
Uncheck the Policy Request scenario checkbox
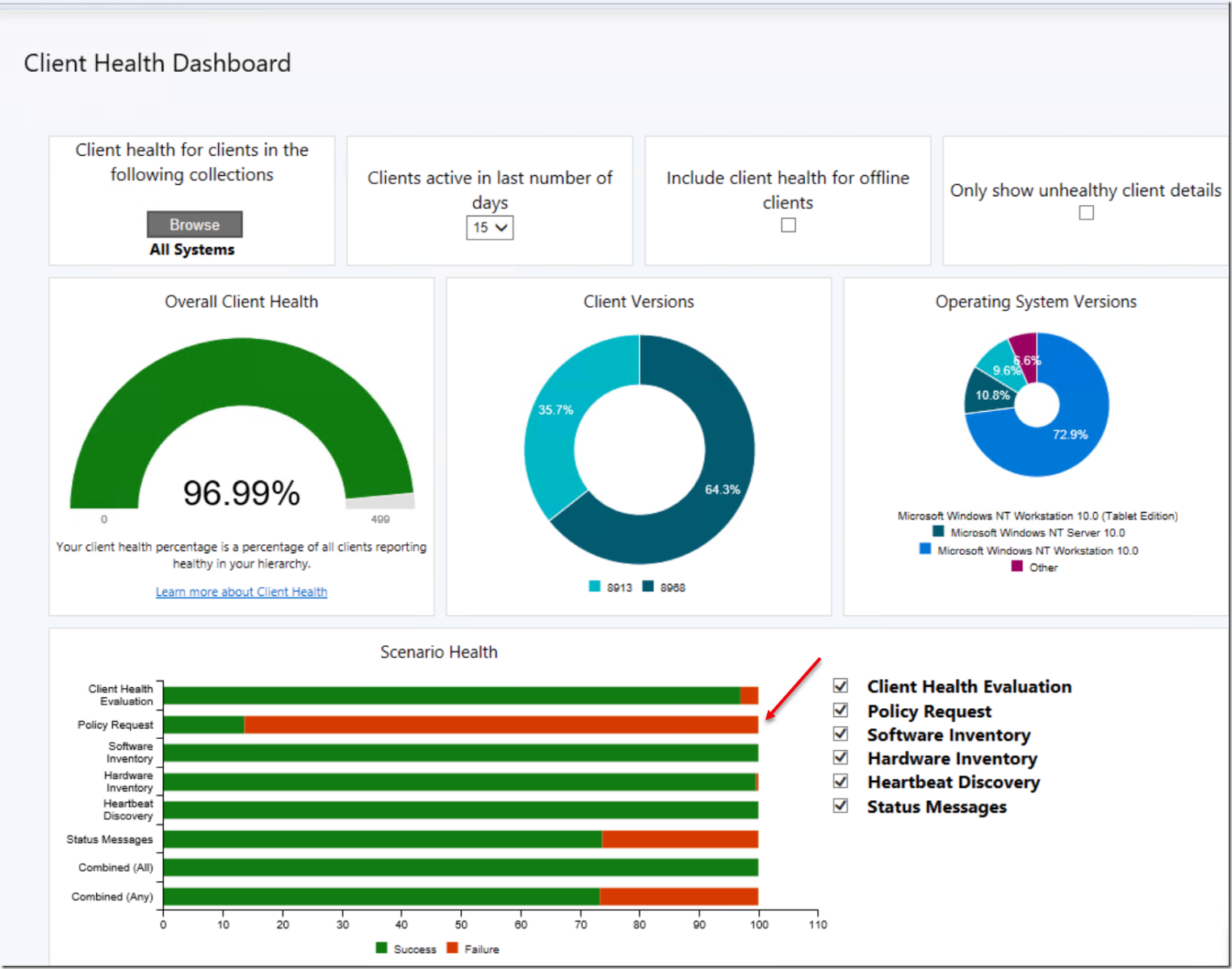pos(840,710)
